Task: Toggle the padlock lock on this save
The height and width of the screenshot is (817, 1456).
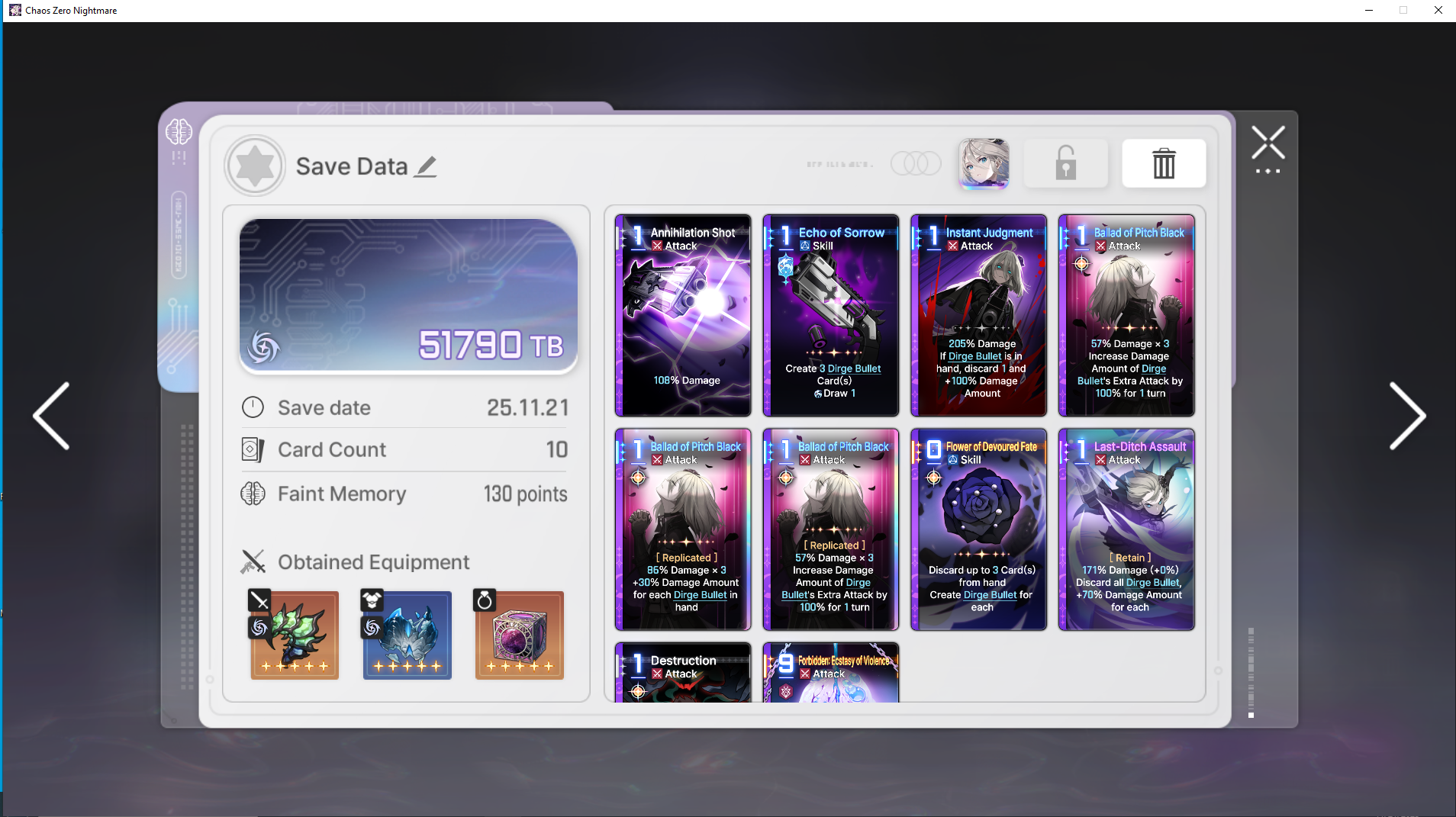Action: click(1065, 163)
